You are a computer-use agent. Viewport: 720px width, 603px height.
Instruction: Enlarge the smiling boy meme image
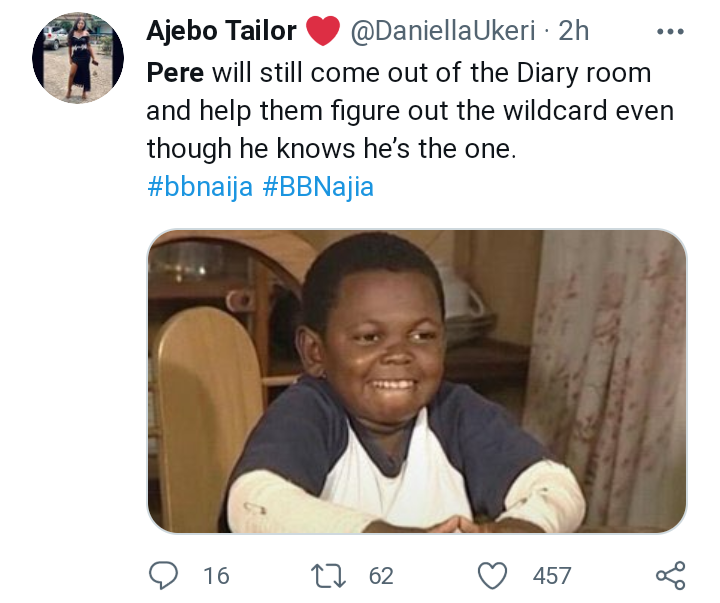tap(417, 381)
